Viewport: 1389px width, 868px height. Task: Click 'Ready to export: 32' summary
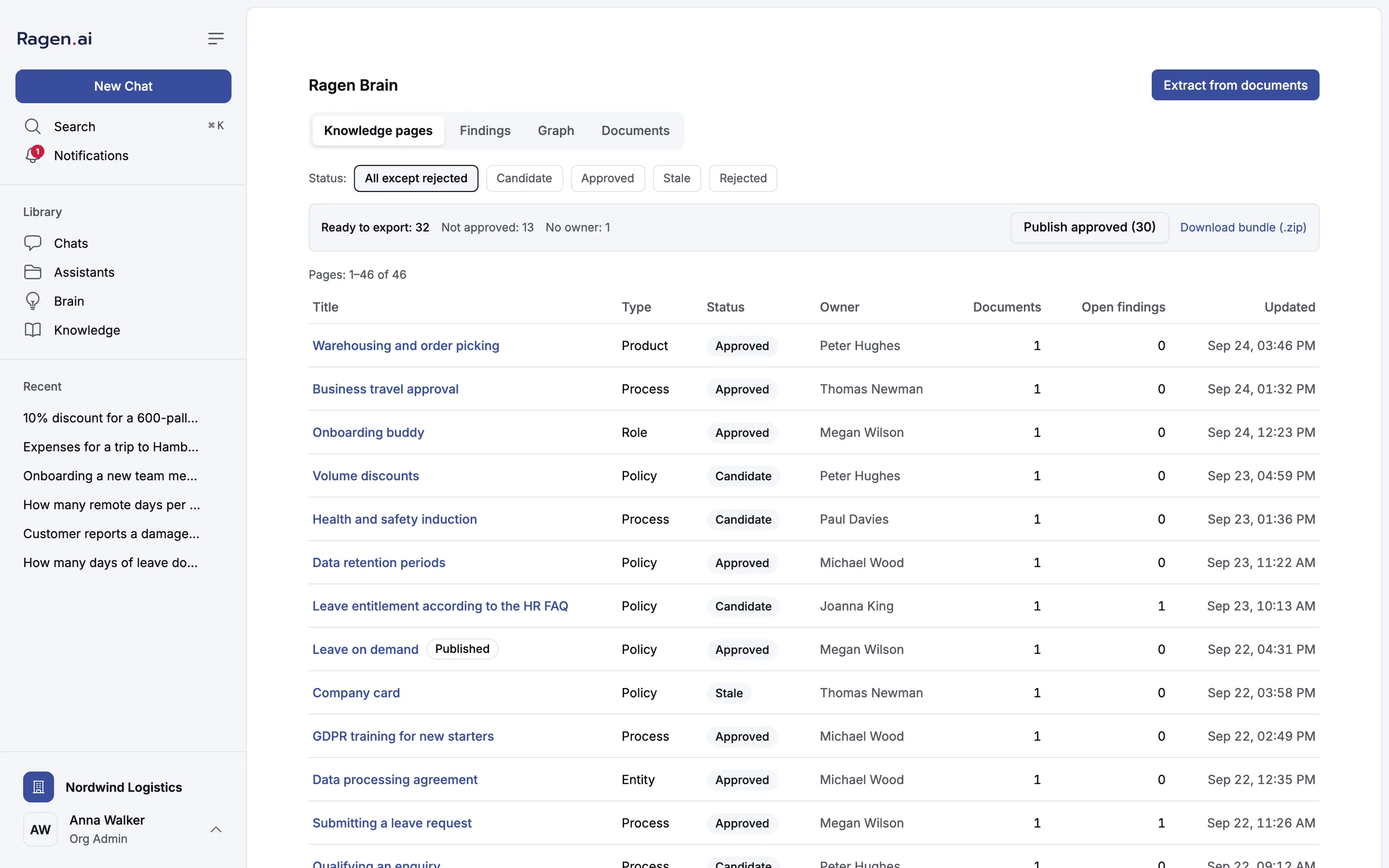click(375, 227)
